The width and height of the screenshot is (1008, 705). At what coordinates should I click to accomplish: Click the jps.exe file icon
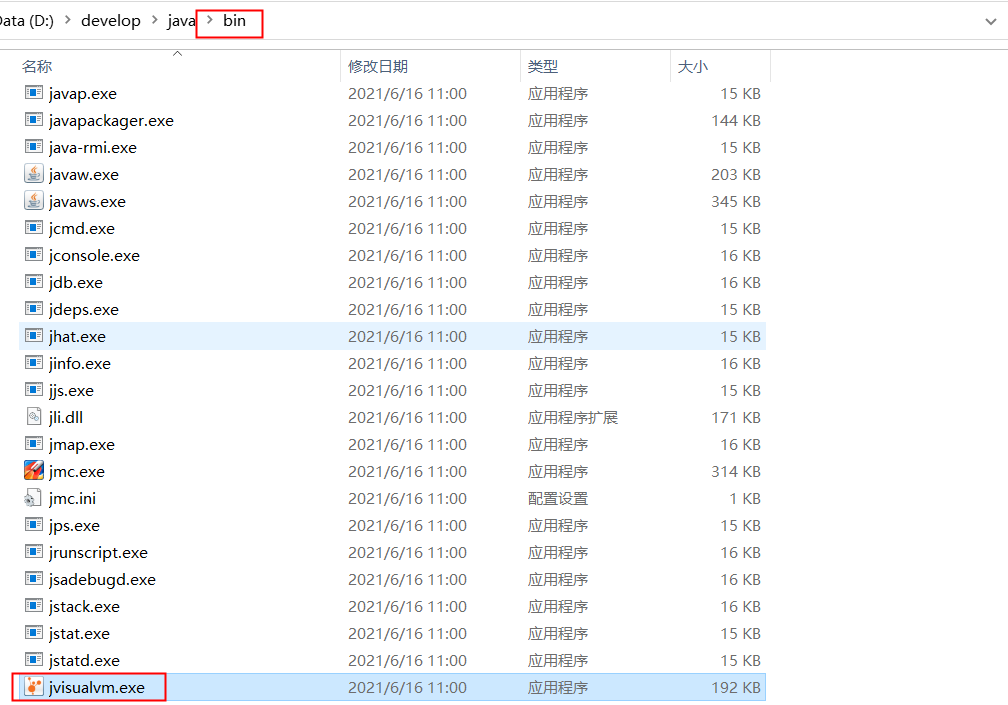[33, 524]
